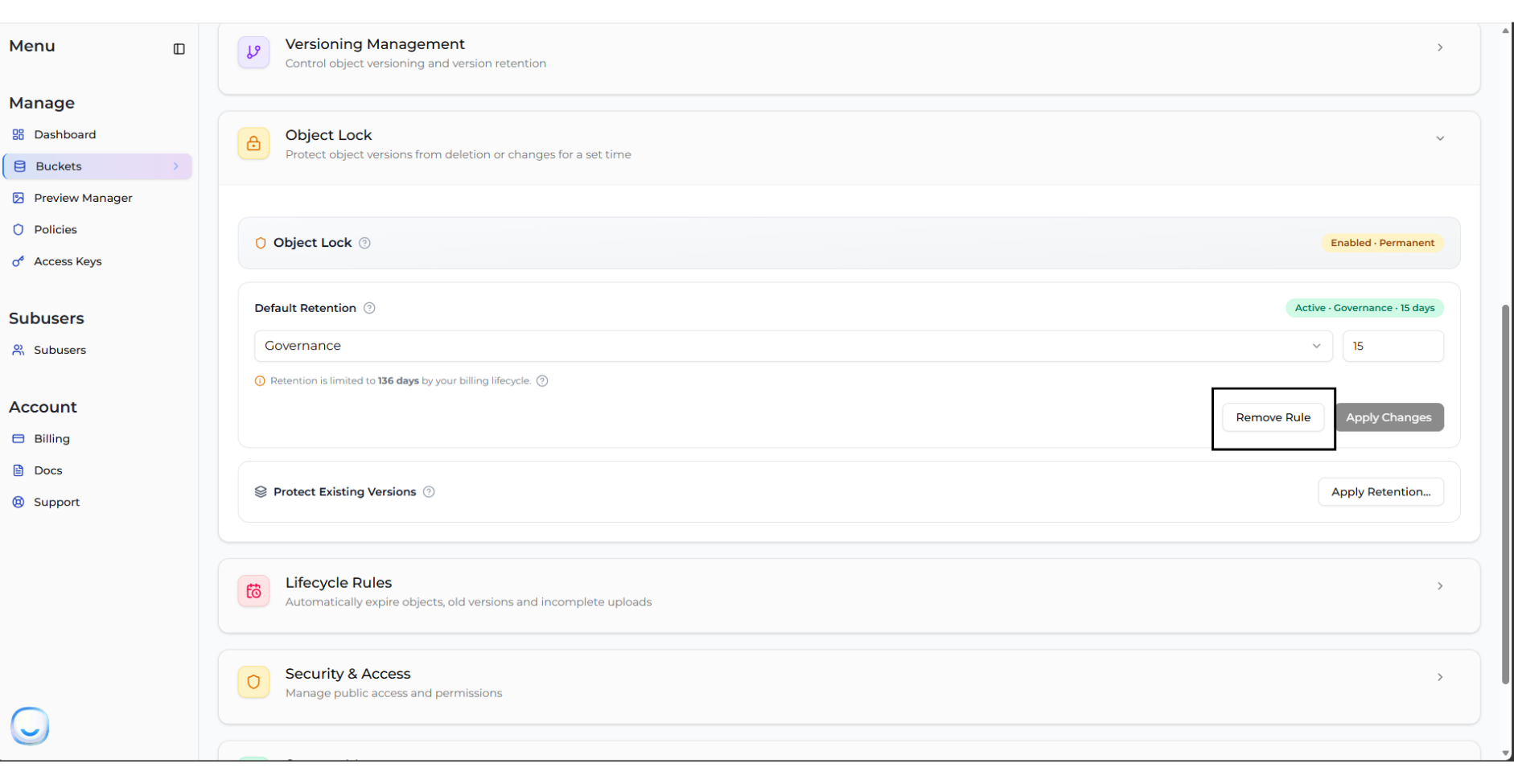Screen dimensions: 1514x784
Task: Click the Object Lock padlock icon
Action: coord(253,144)
